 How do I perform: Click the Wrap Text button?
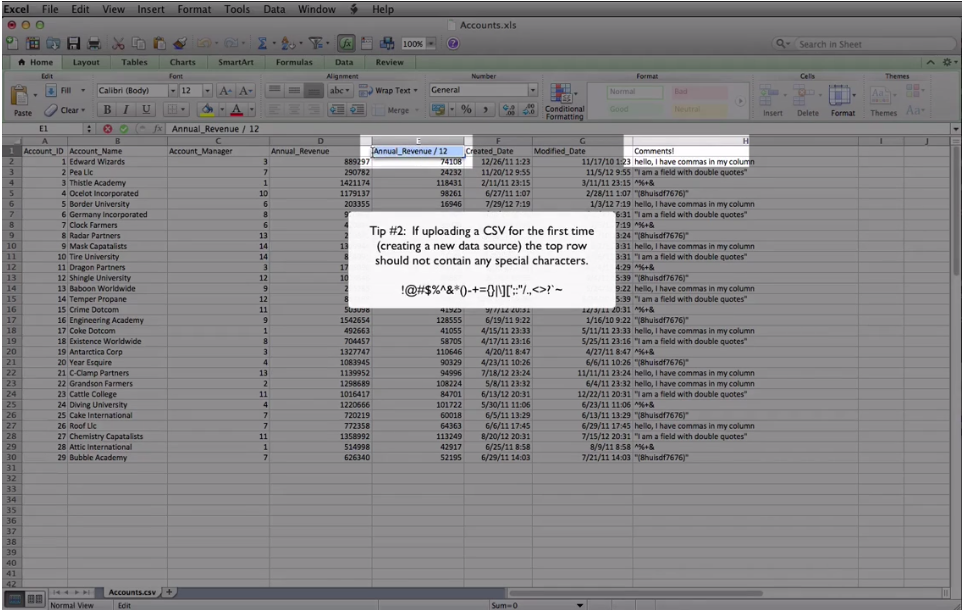tap(388, 91)
